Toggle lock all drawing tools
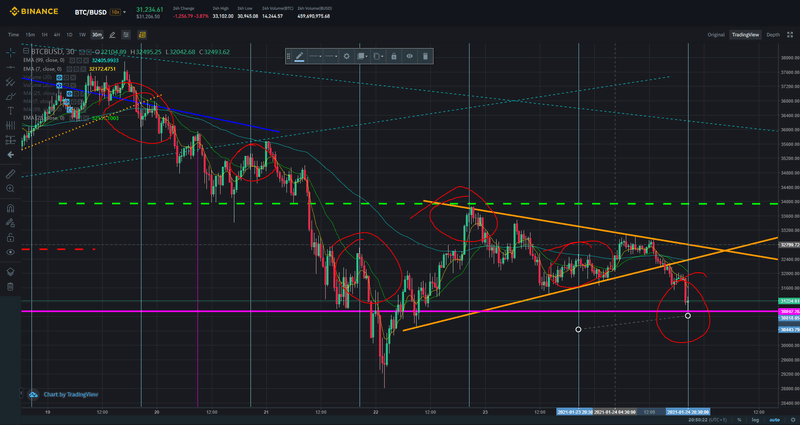Viewport: 800px width, 425px height. coord(10,237)
